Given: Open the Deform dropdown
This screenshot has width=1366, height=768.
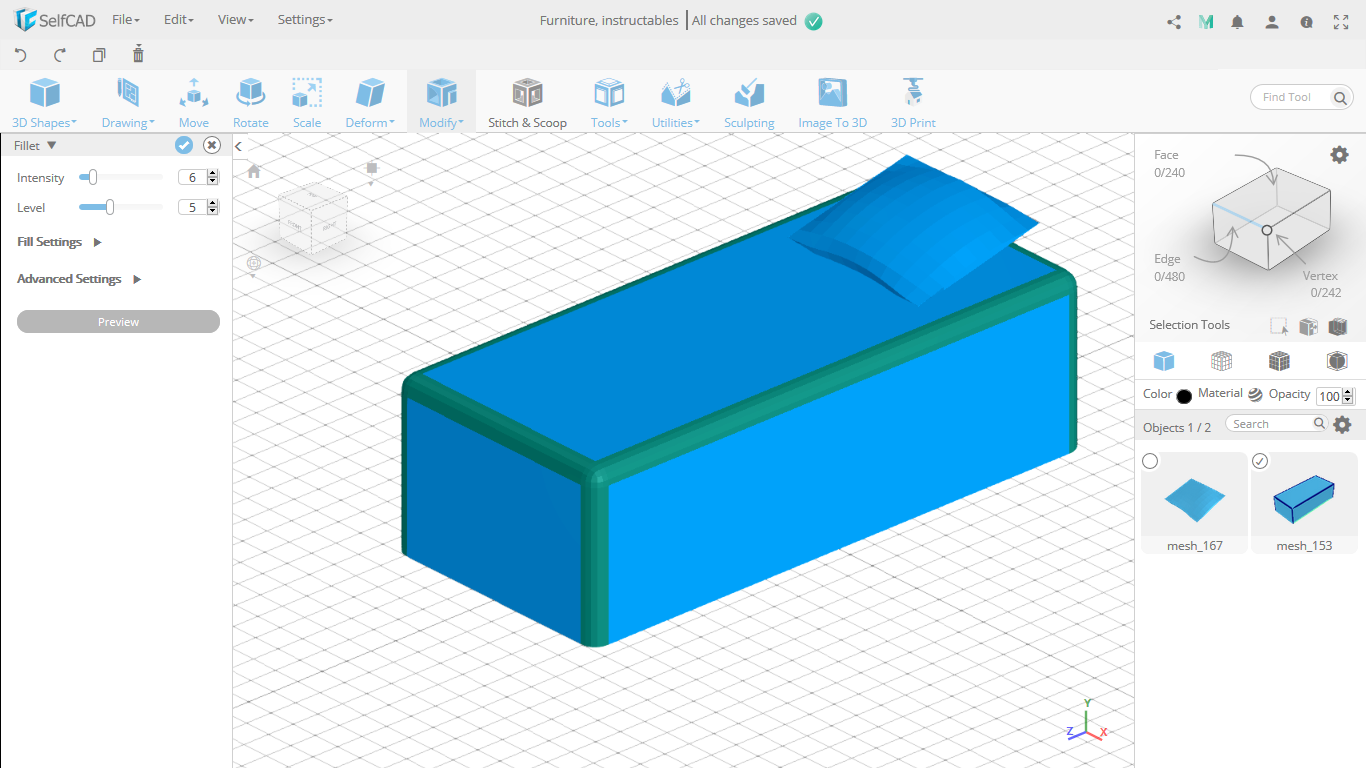Looking at the screenshot, I should tap(370, 103).
